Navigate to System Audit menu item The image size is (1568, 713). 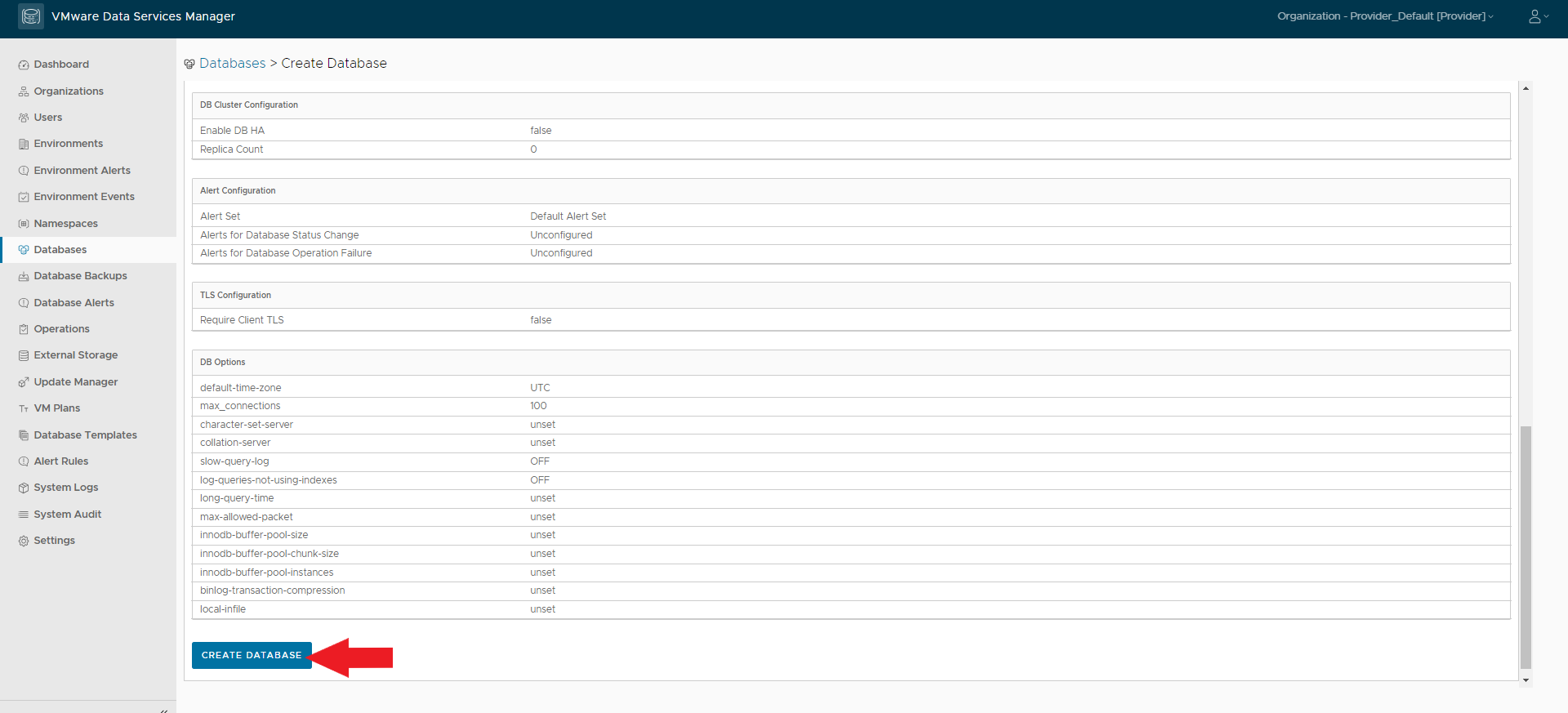tap(67, 515)
